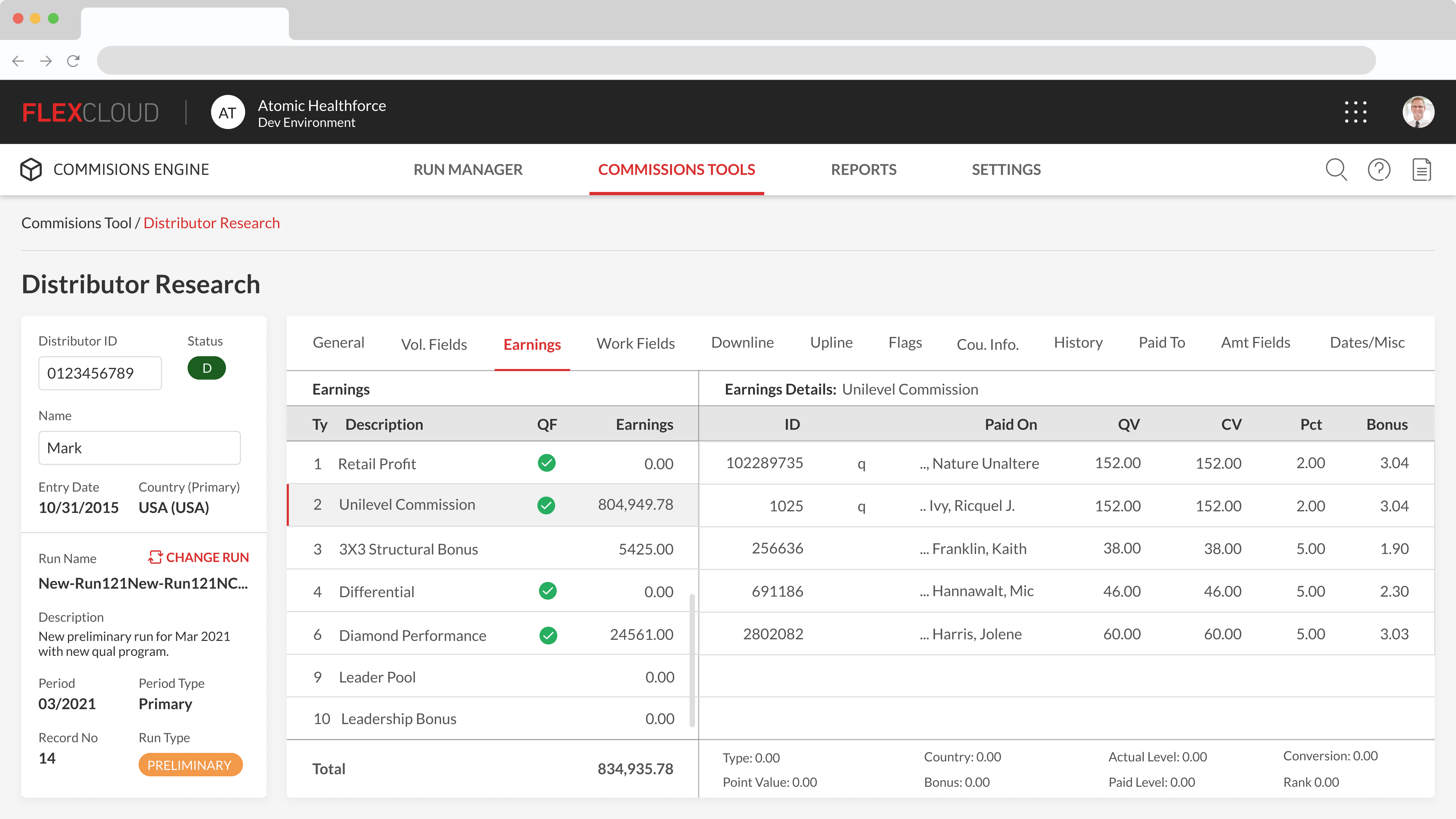Click the Differential QF checkmark

547,591
